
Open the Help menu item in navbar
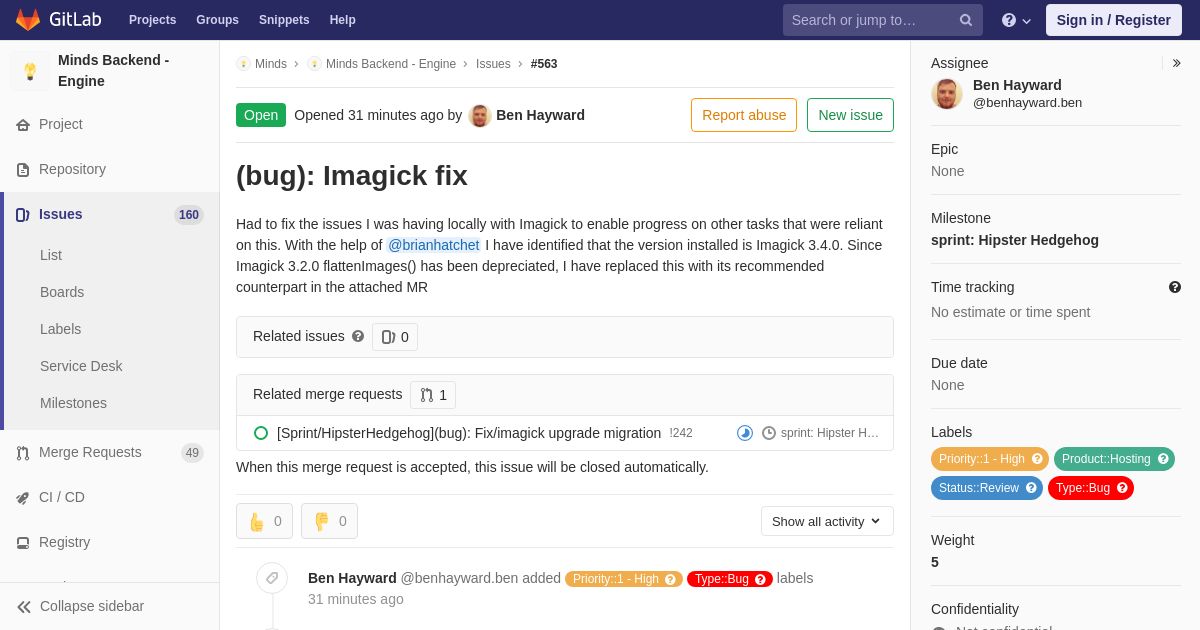click(x=343, y=20)
